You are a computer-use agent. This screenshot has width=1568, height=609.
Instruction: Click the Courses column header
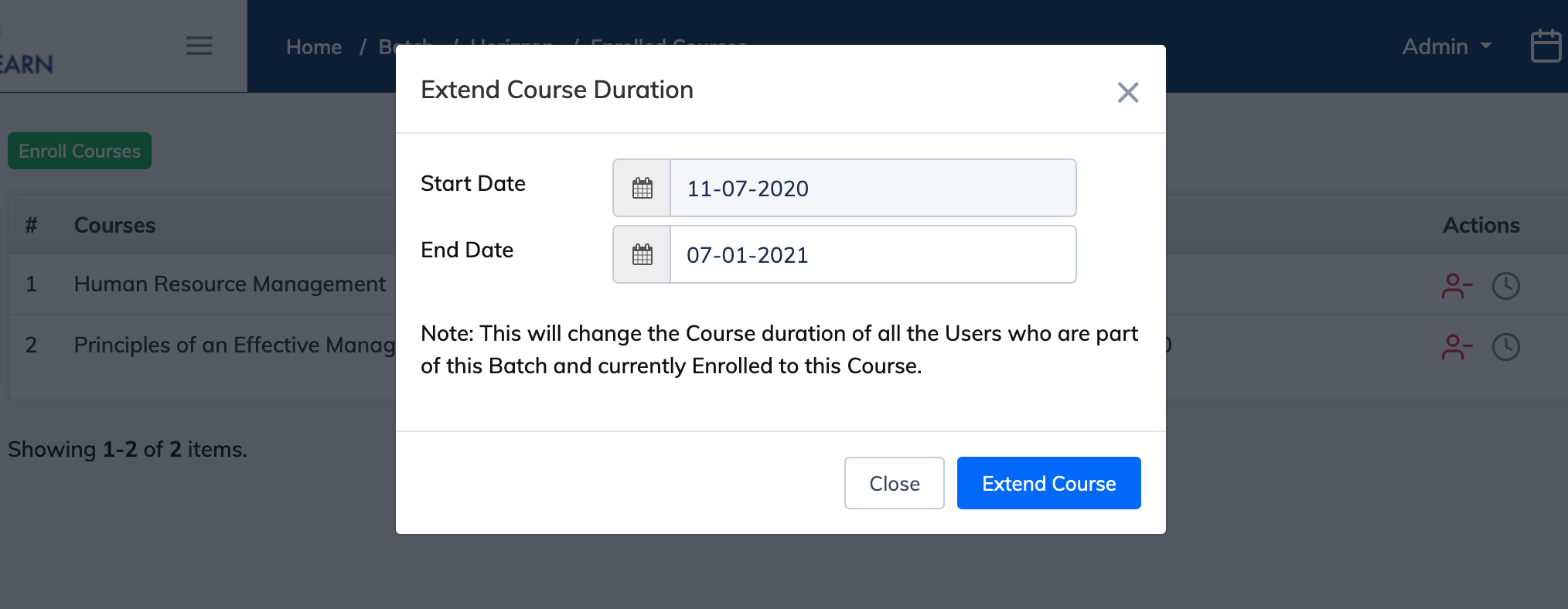[x=115, y=225]
